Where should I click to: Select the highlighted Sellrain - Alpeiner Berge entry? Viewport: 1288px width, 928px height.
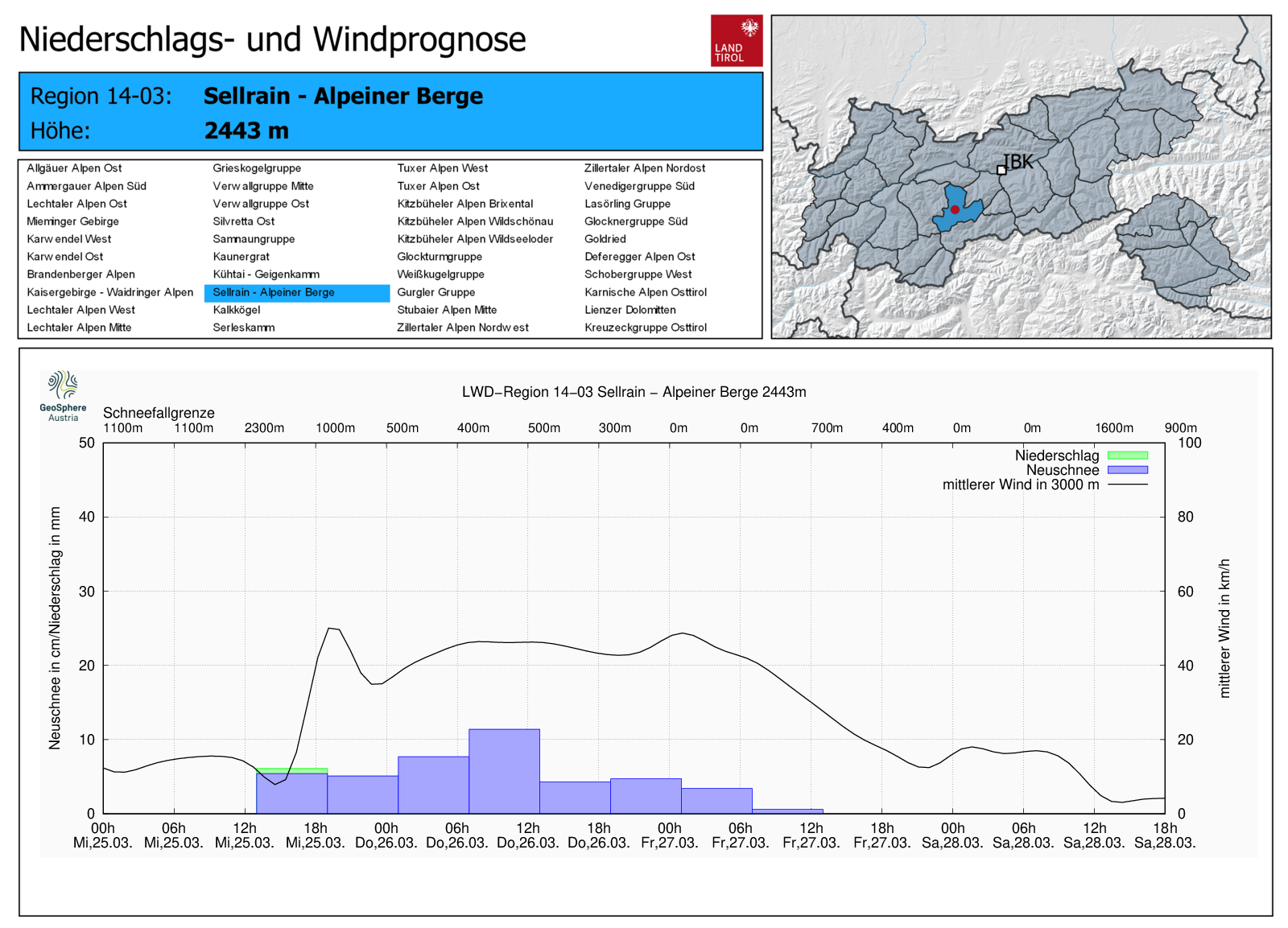[274, 292]
